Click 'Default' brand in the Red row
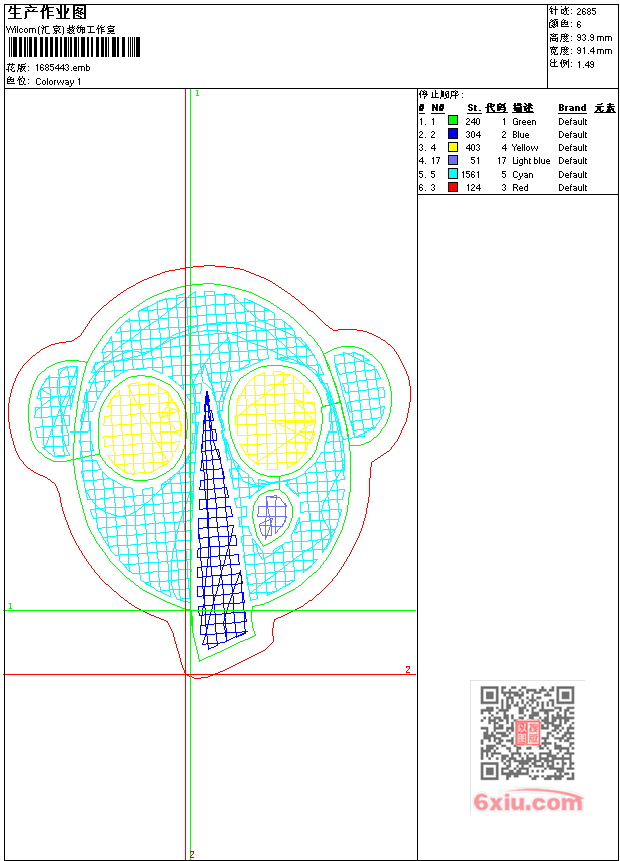620x861 pixels. point(573,188)
